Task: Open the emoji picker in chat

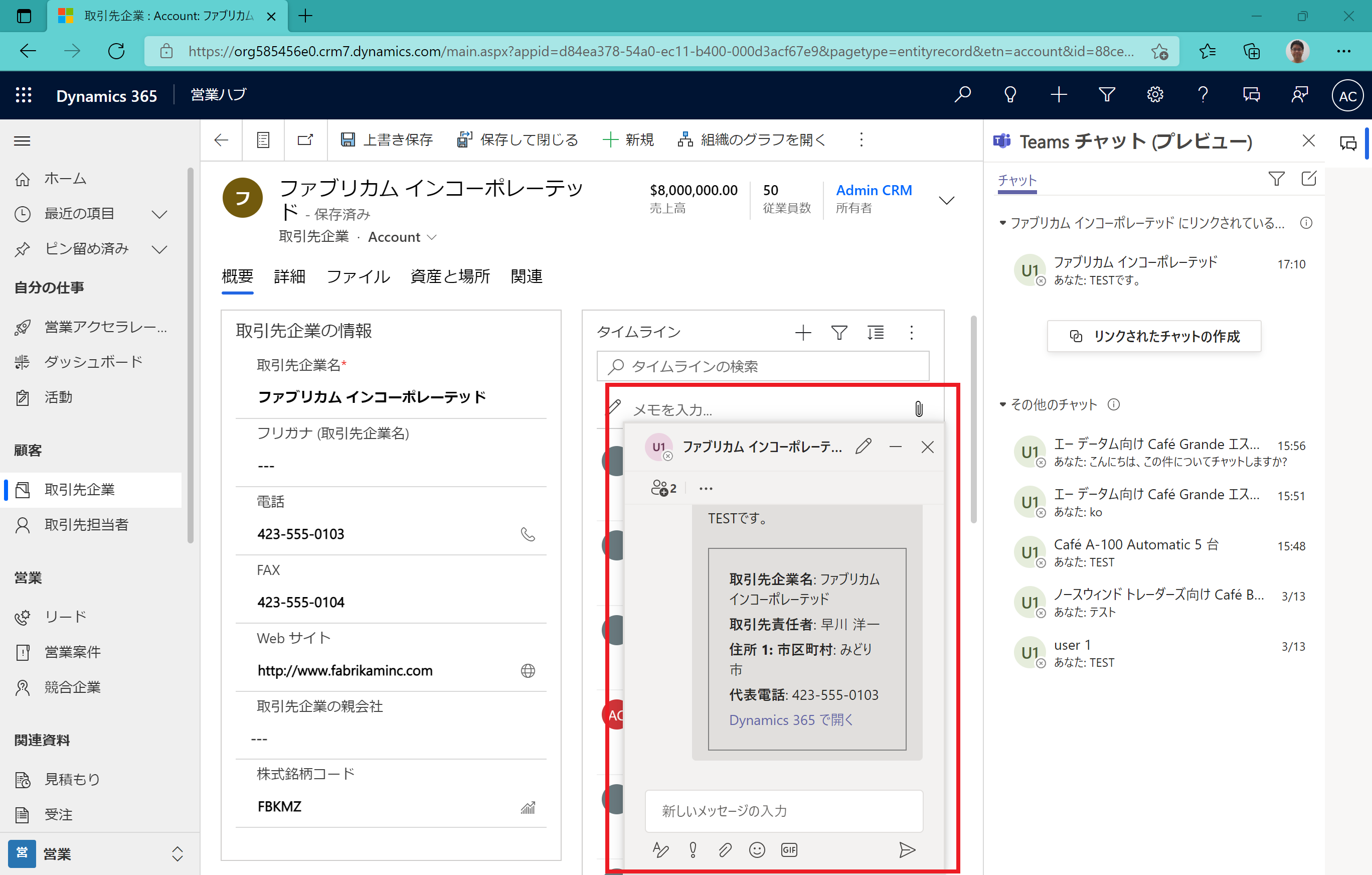Action: (757, 850)
